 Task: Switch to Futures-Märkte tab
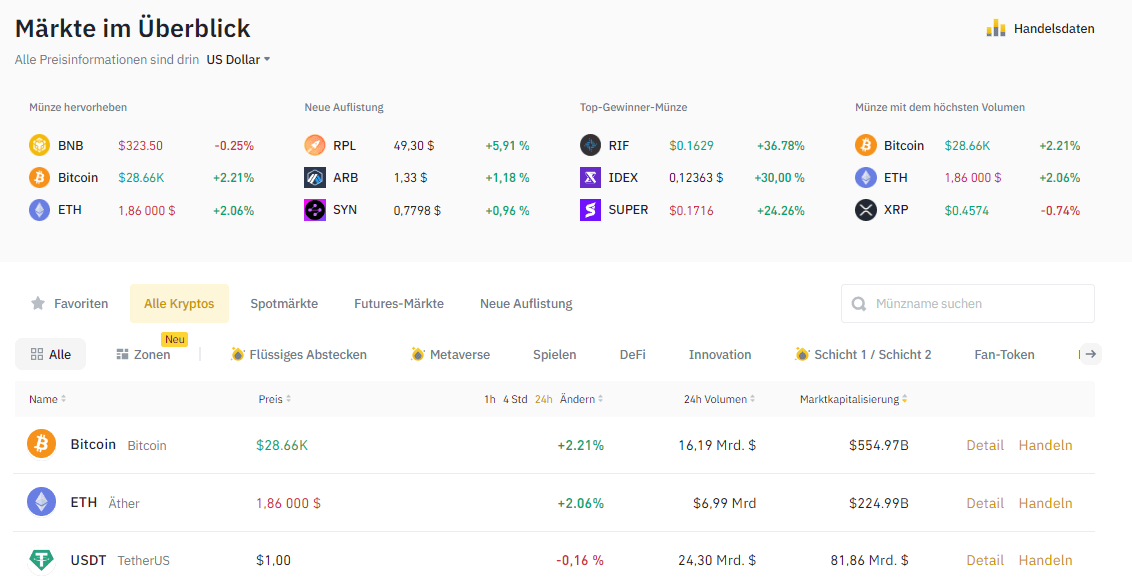pyautogui.click(x=399, y=303)
